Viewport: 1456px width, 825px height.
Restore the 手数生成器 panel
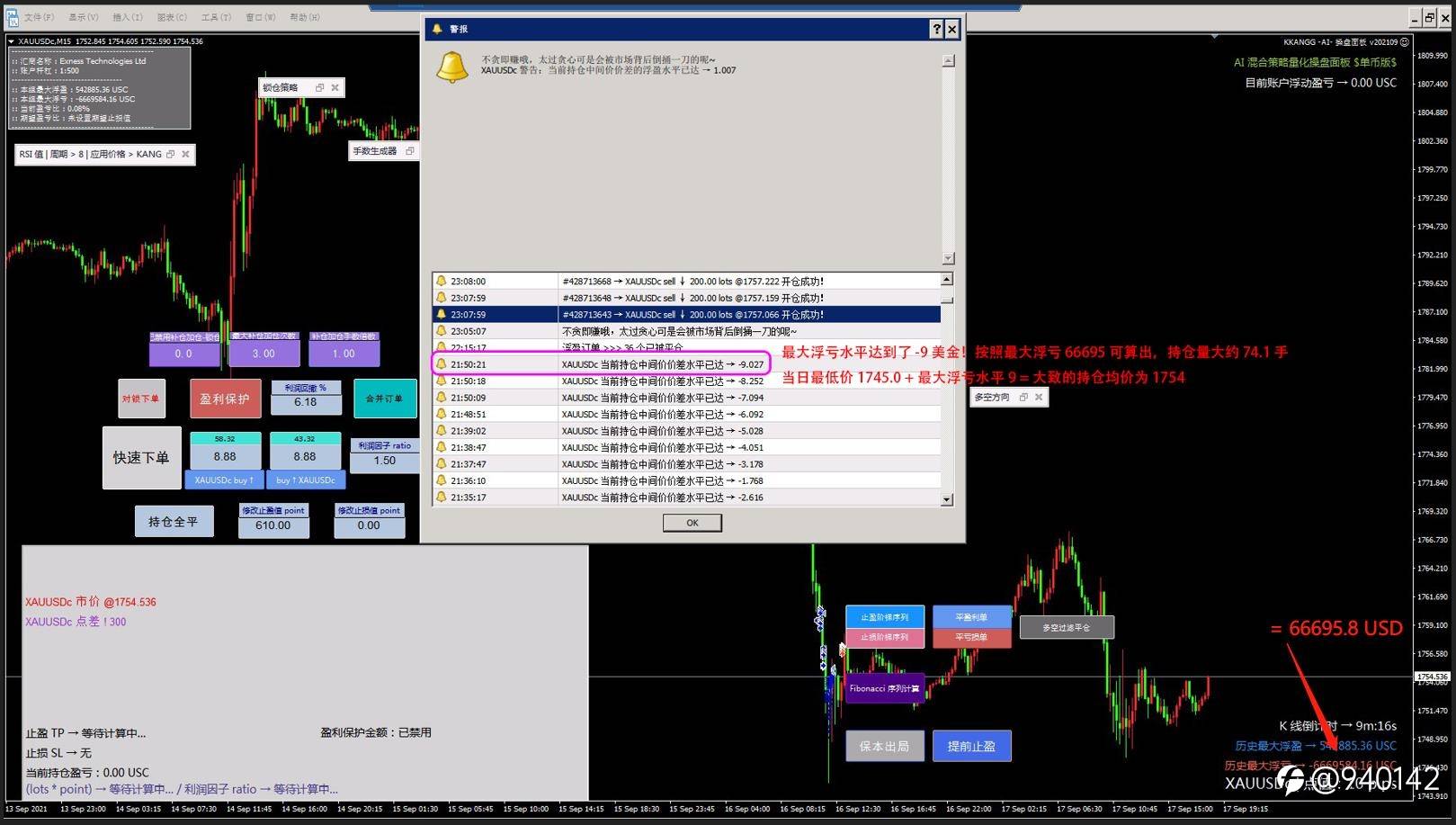[x=409, y=151]
